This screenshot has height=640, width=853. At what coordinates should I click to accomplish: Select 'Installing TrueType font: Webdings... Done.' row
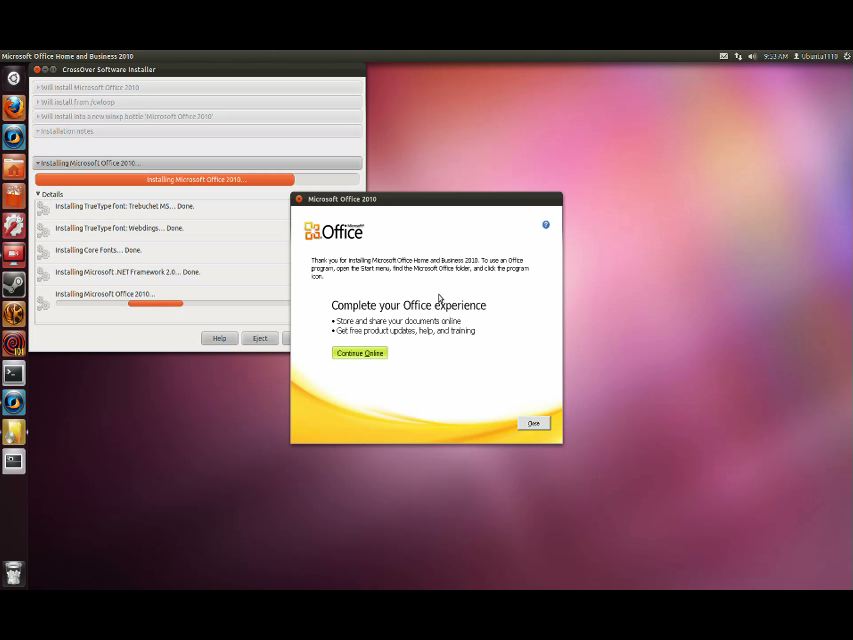(x=163, y=230)
